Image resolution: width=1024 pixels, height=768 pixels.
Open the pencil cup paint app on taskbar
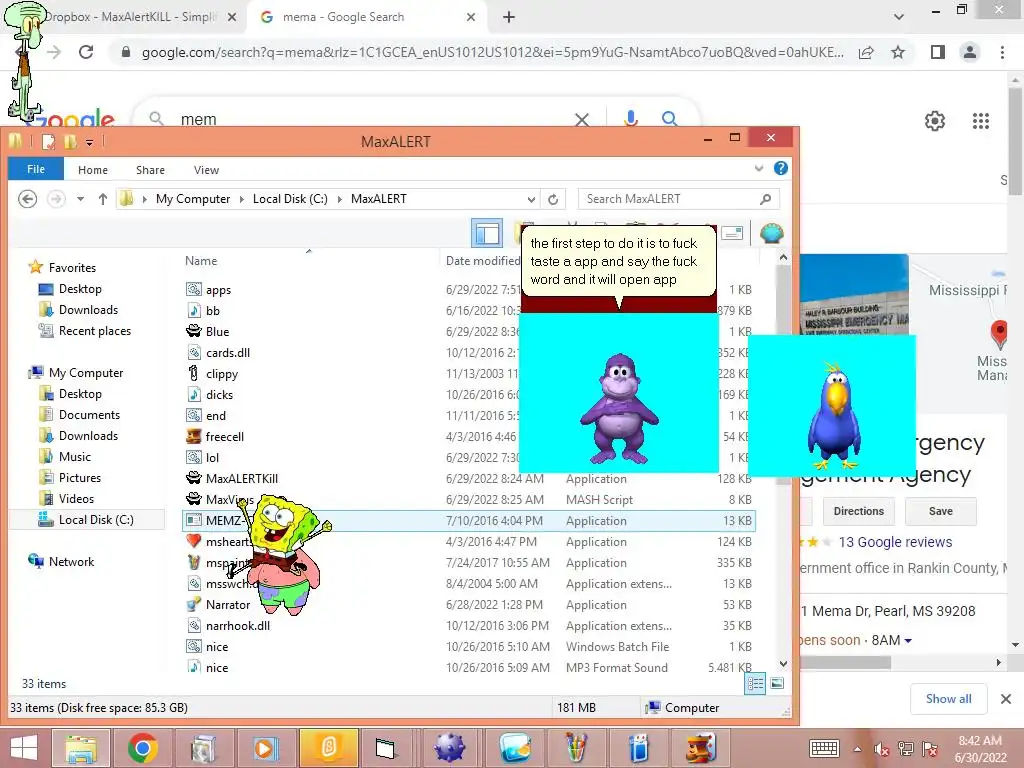point(575,747)
